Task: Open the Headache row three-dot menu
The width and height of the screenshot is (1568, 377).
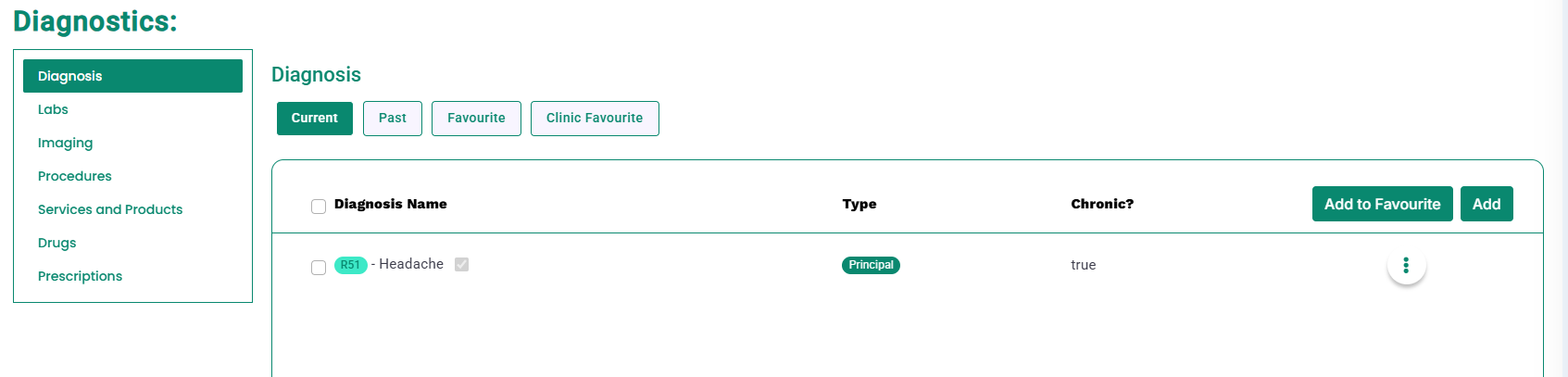Action: click(1406, 265)
